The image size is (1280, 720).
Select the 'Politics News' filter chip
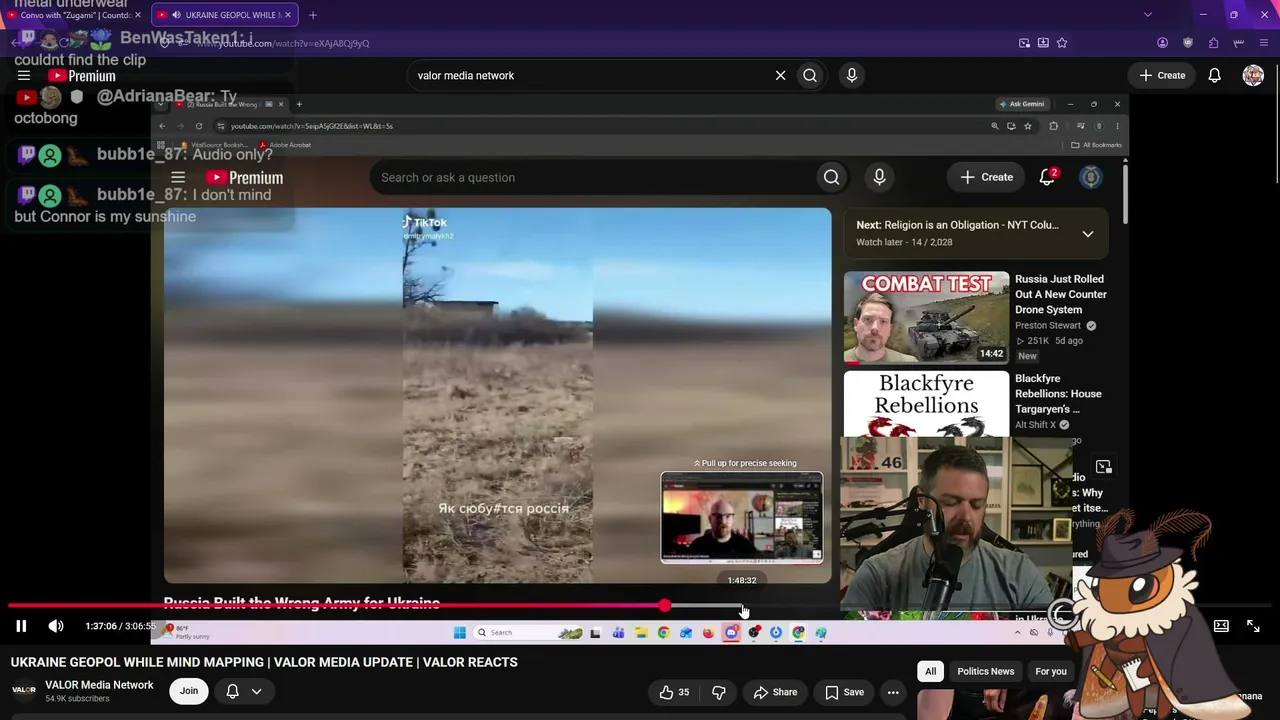tap(985, 671)
